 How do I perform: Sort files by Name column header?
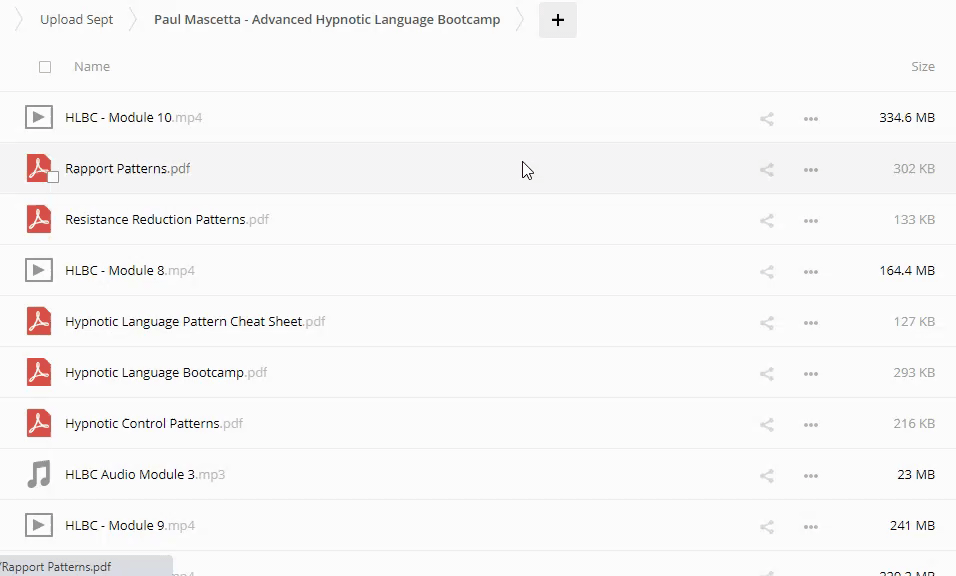pyautogui.click(x=92, y=67)
